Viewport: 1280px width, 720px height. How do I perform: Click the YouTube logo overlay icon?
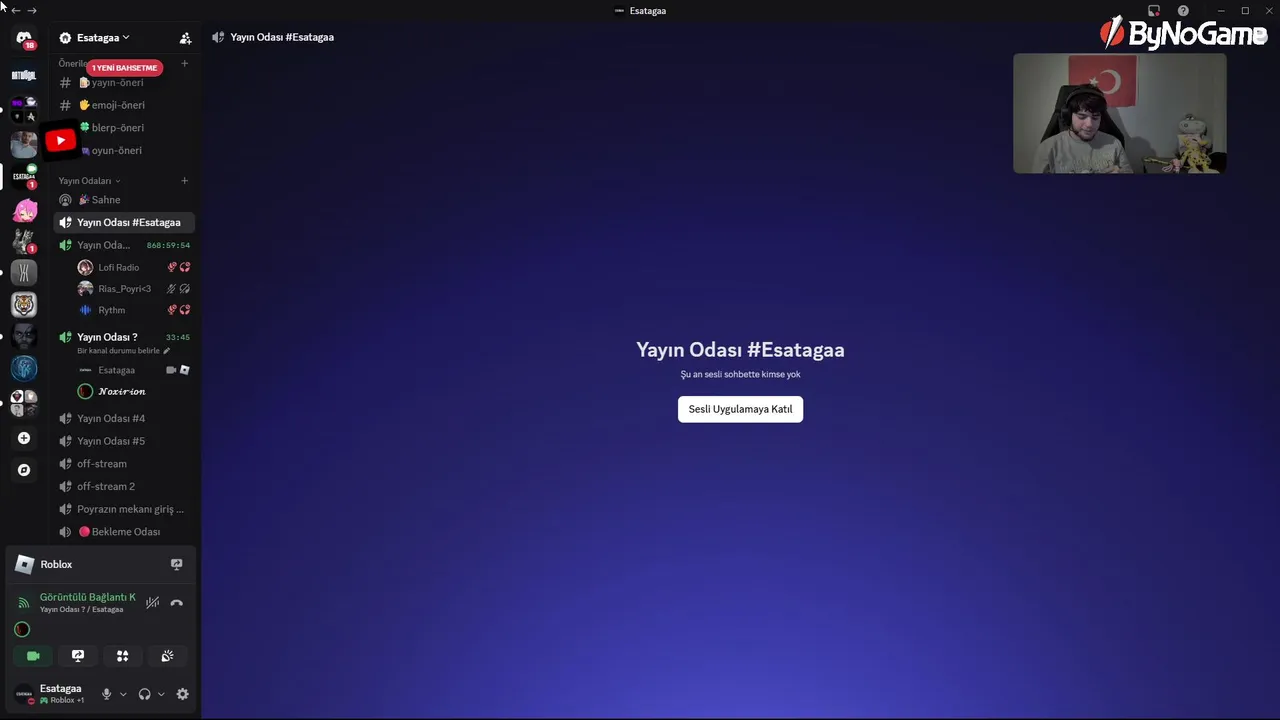point(60,140)
